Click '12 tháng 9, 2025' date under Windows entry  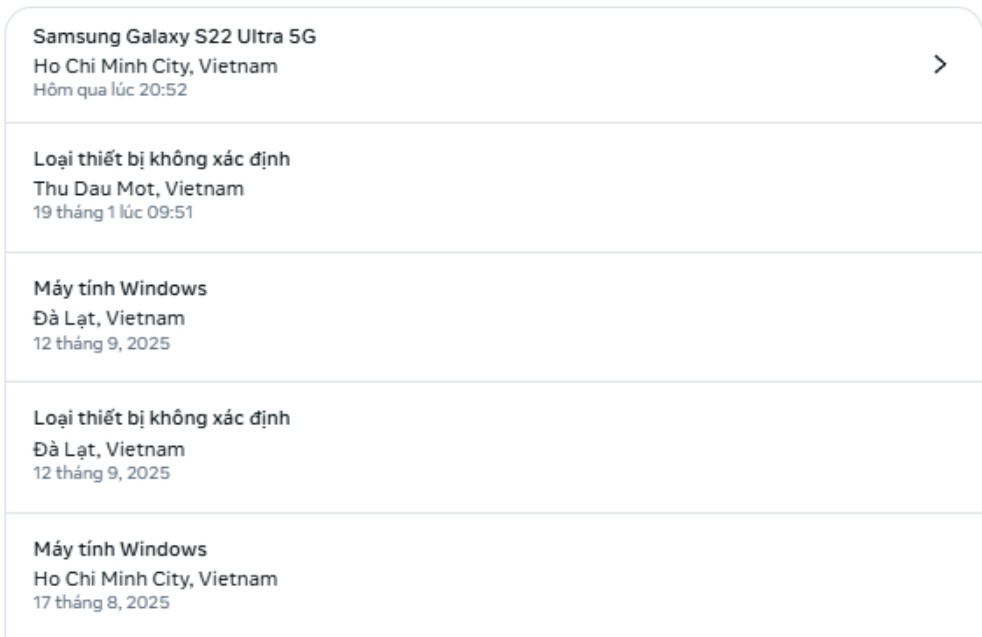pos(101,343)
